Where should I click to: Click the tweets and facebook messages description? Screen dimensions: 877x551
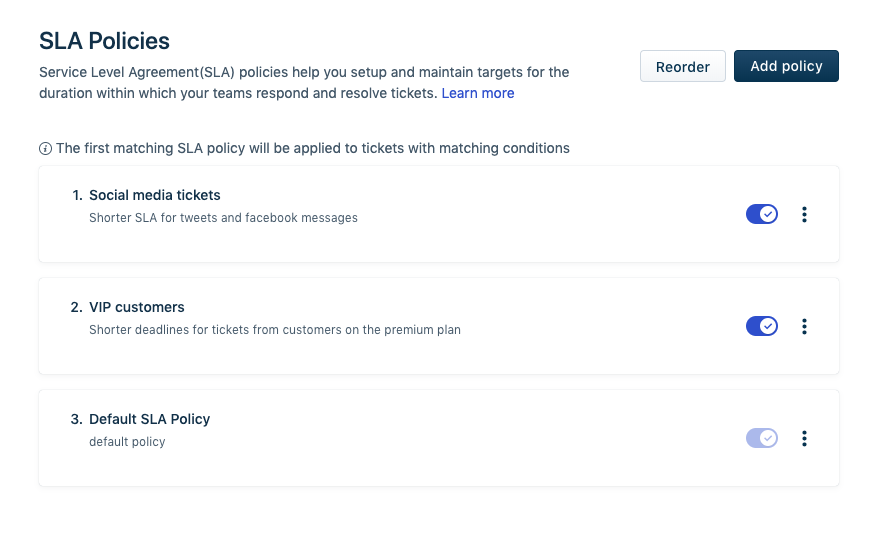coord(223,217)
